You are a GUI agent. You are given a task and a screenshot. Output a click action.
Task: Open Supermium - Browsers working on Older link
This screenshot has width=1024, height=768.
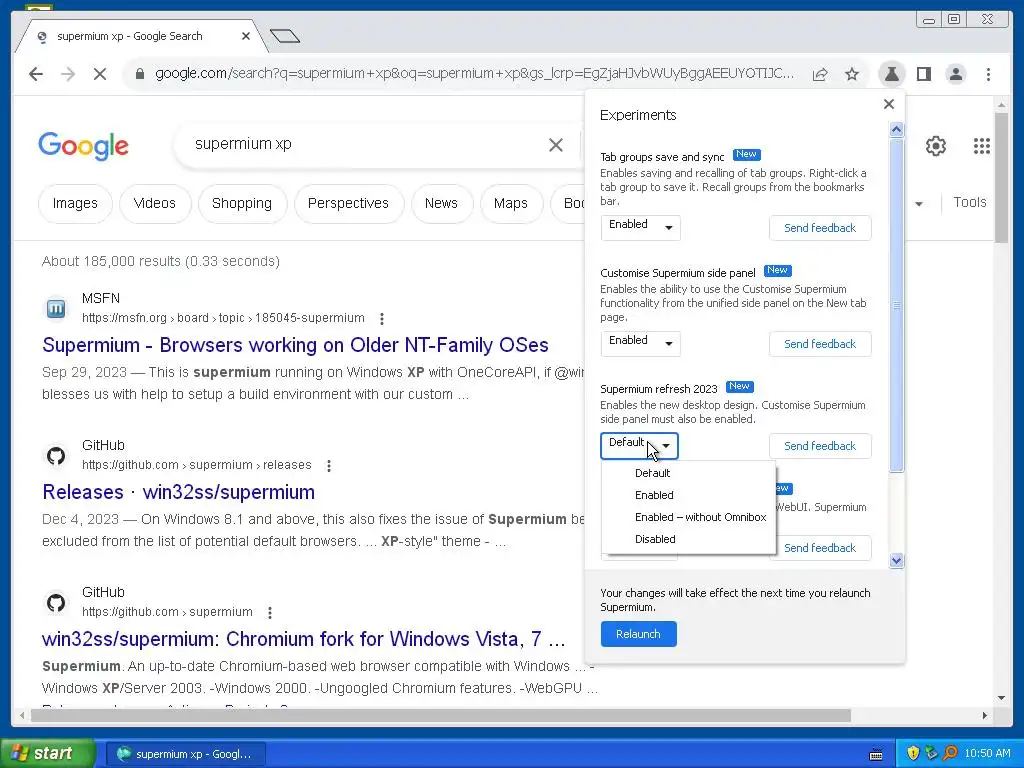[295, 345]
